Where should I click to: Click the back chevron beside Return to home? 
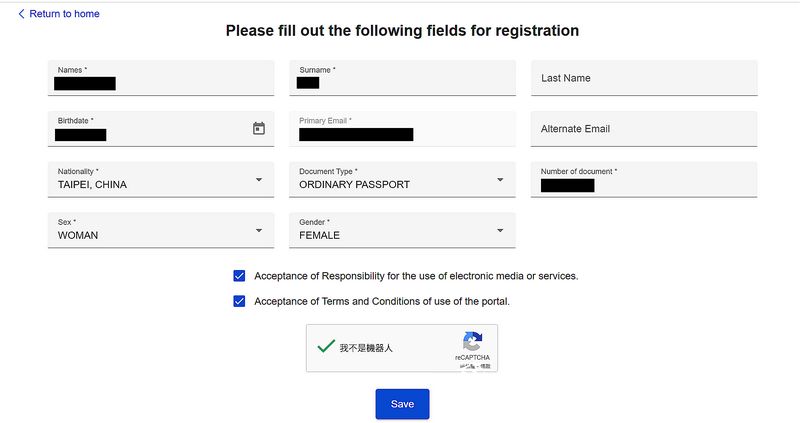click(x=21, y=14)
